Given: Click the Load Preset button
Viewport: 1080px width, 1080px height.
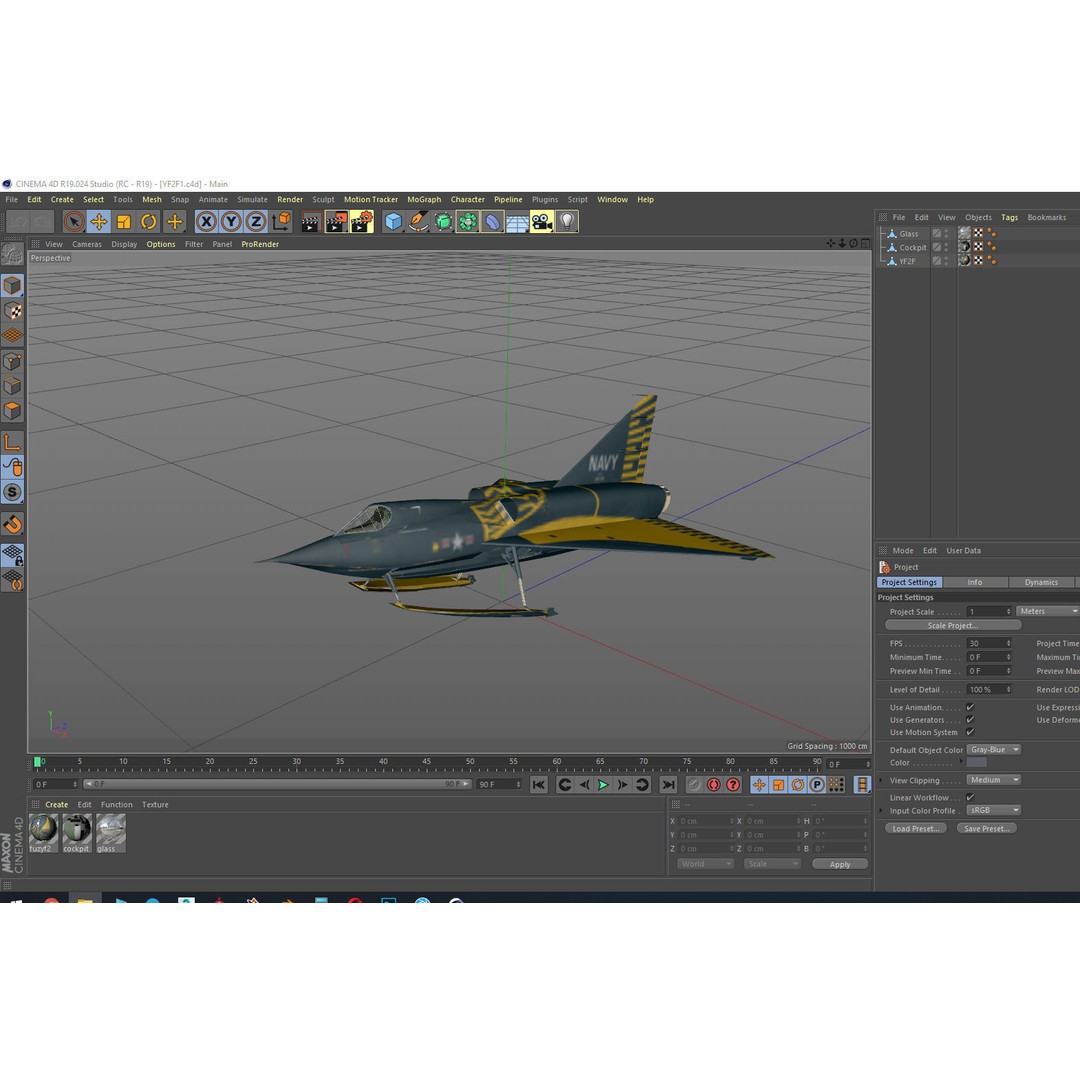Looking at the screenshot, I should point(915,829).
